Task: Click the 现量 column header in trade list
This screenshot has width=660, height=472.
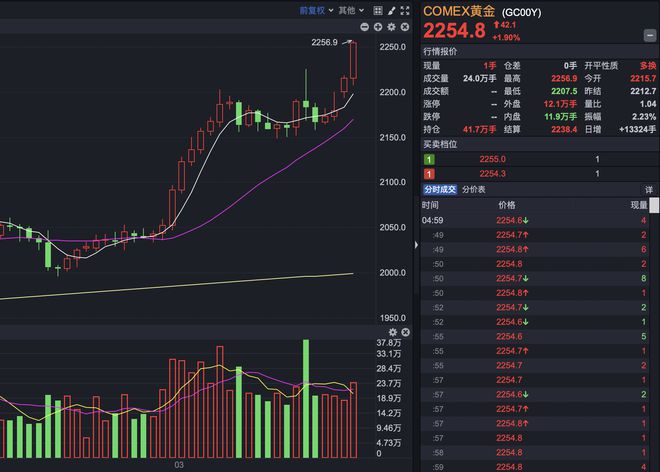Action: pos(639,205)
